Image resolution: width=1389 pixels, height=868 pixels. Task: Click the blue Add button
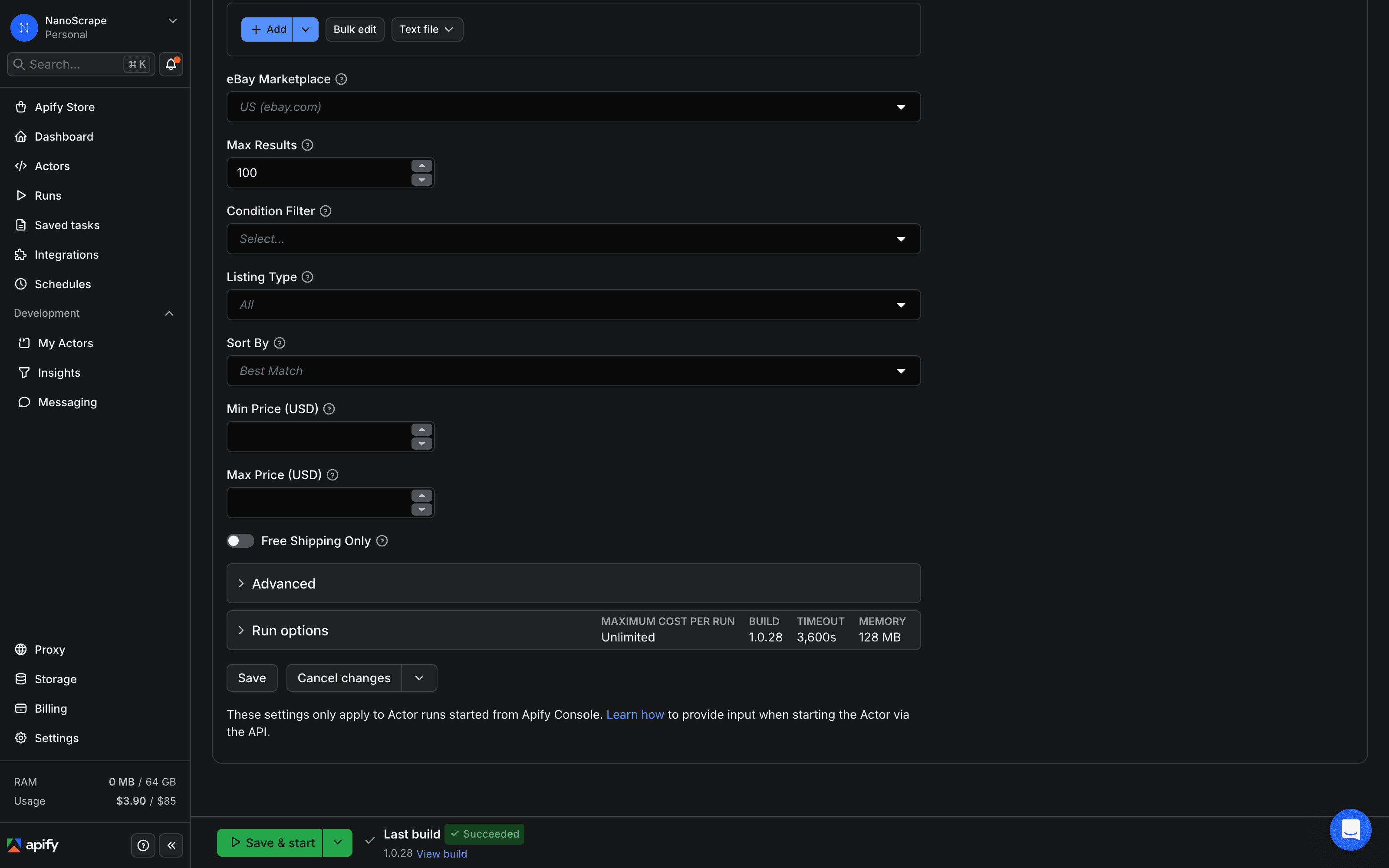click(x=267, y=29)
